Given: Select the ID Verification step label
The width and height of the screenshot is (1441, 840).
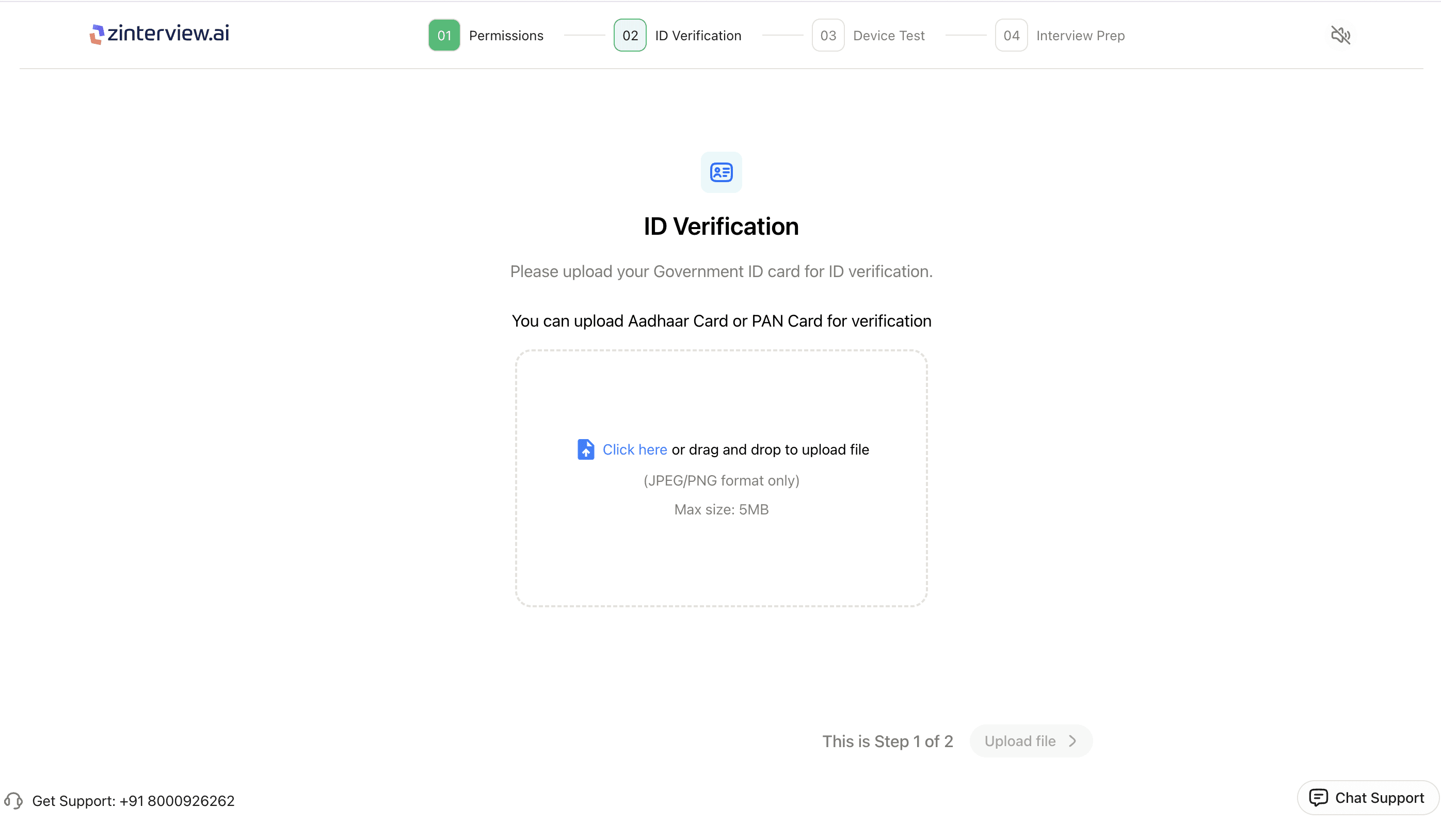Looking at the screenshot, I should [698, 36].
